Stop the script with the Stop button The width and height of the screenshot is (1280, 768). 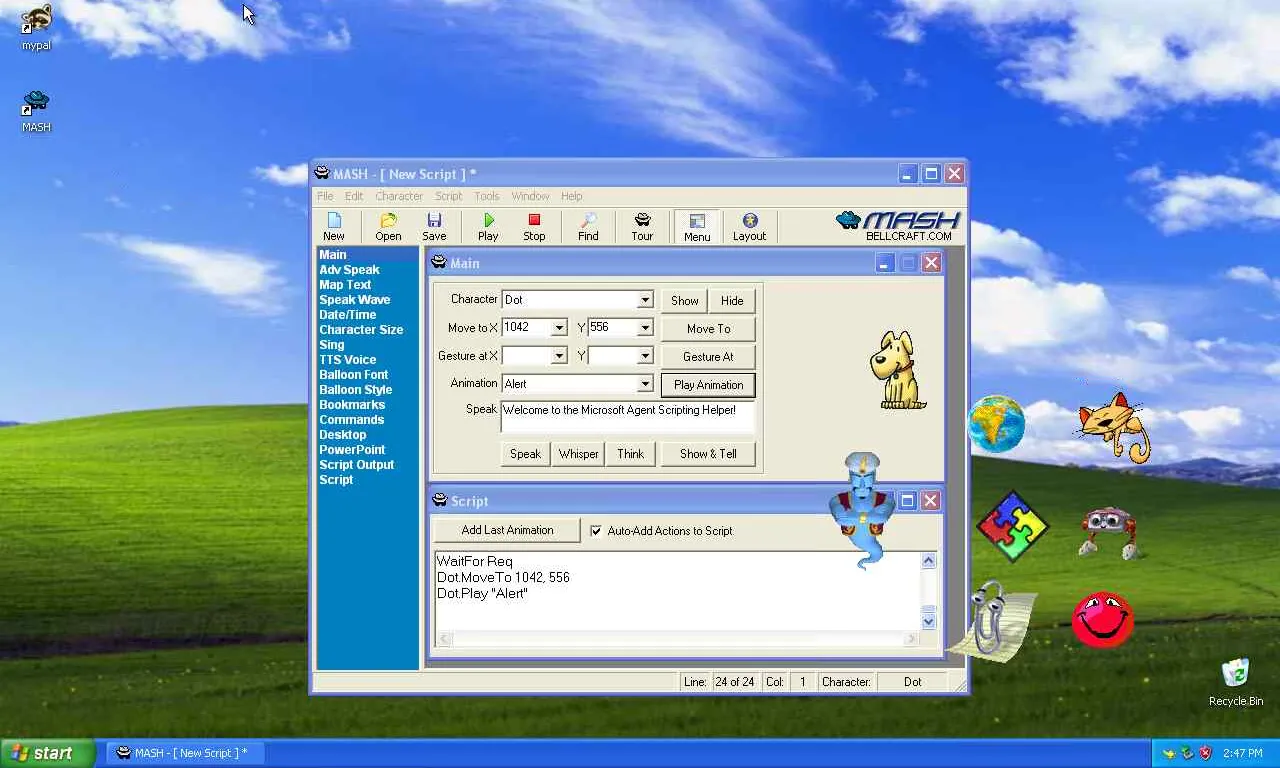[534, 227]
